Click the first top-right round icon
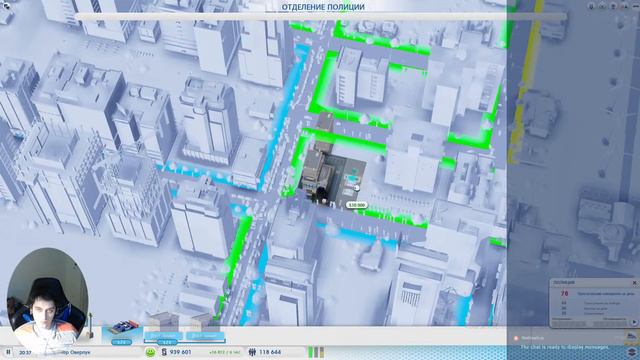This screenshot has width=640, height=360. click(x=591, y=7)
